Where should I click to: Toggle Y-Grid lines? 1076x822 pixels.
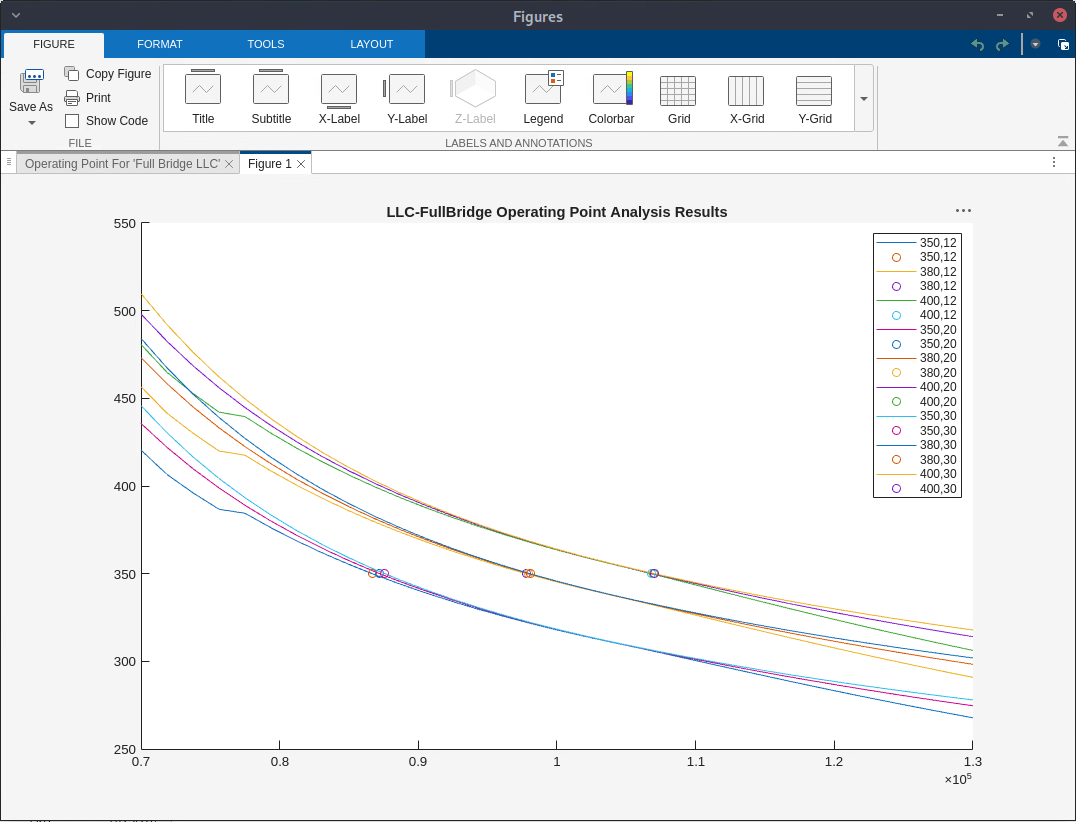814,97
